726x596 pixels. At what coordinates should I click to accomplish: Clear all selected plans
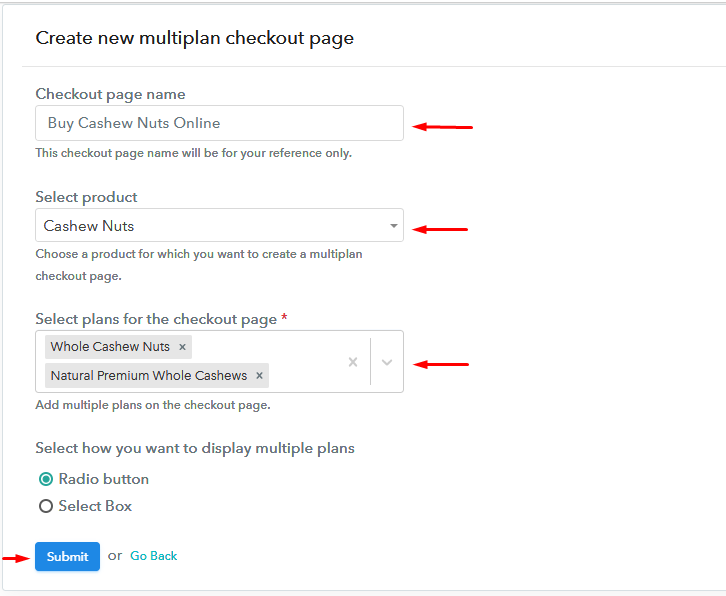(x=352, y=362)
